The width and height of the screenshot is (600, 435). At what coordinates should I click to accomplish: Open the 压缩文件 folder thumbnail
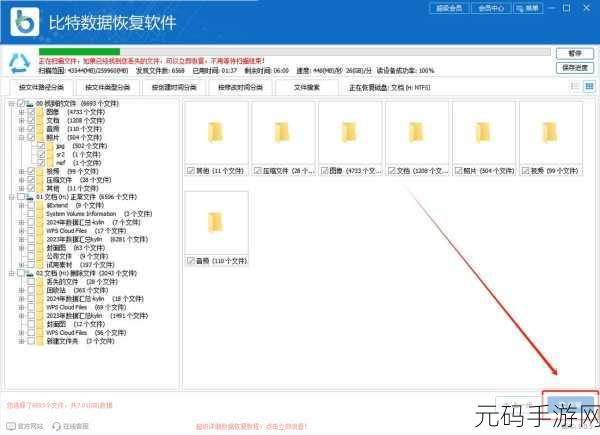click(x=283, y=133)
